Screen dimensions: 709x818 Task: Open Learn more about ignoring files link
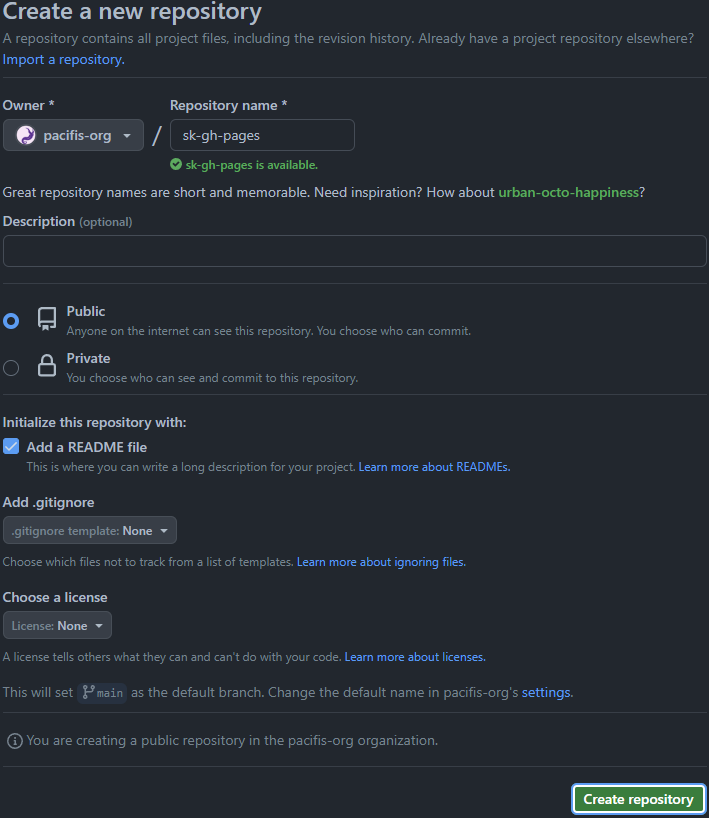(381, 562)
